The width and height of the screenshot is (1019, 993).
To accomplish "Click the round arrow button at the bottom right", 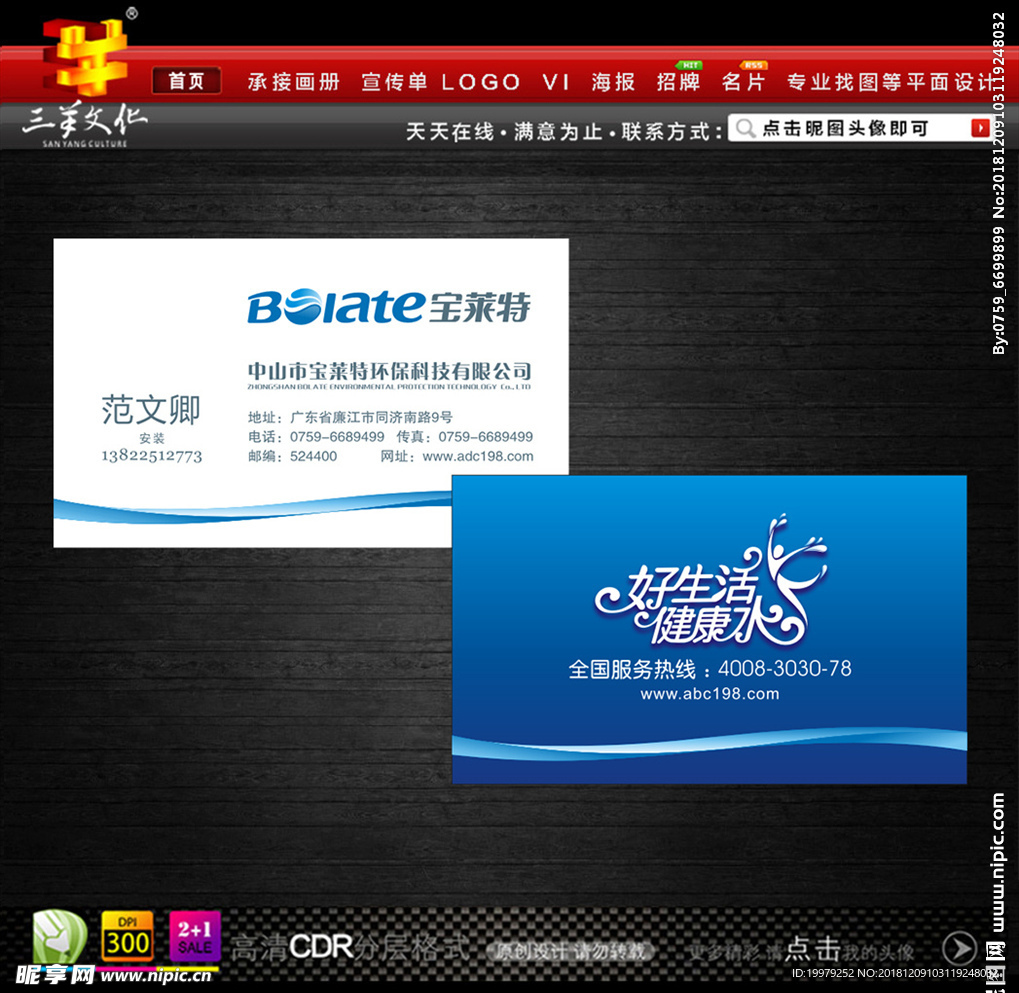I will click(x=961, y=948).
